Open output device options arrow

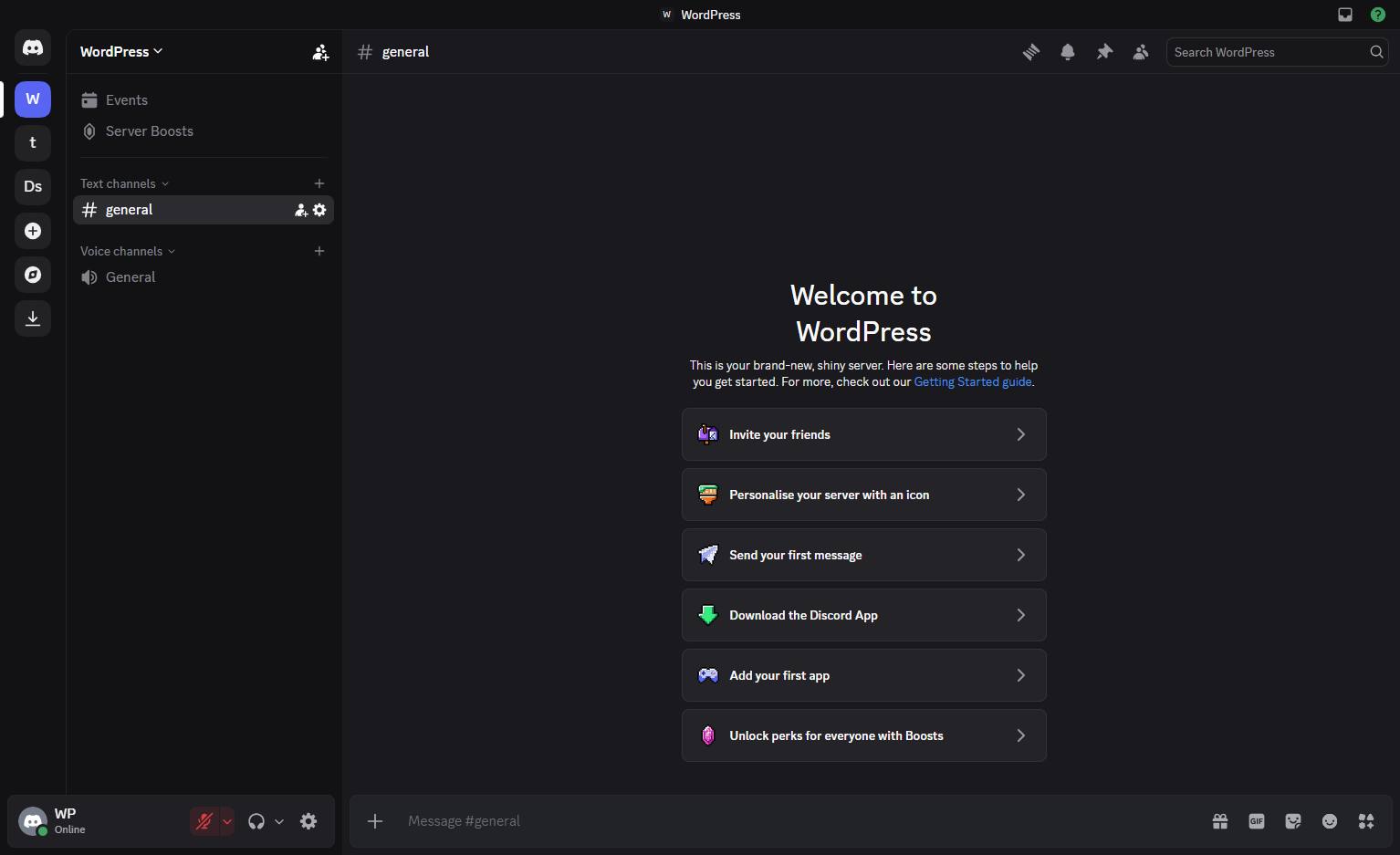pos(279,821)
